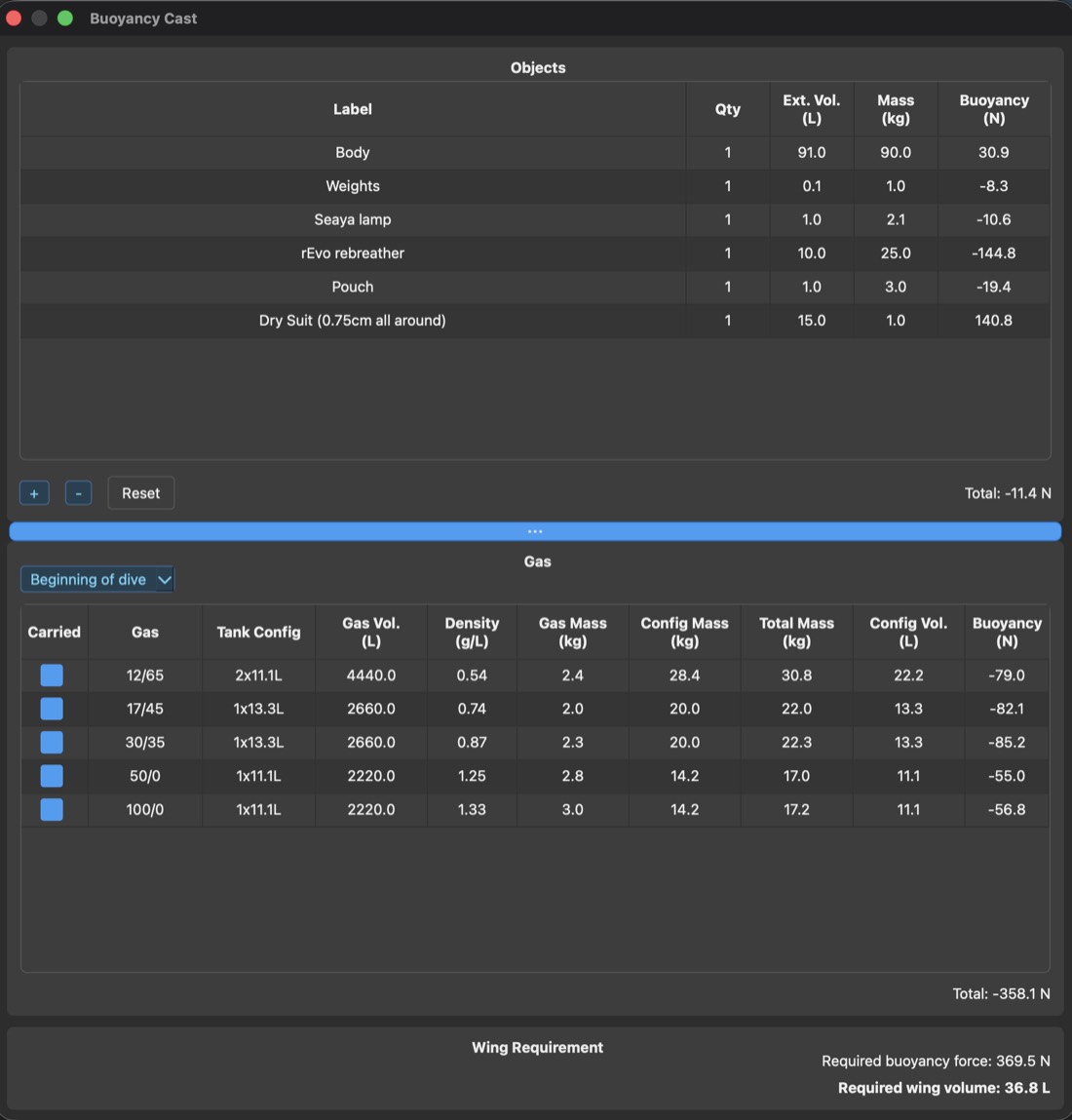Click the minus button to remove an object
Image resolution: width=1072 pixels, height=1120 pixels.
pos(79,493)
